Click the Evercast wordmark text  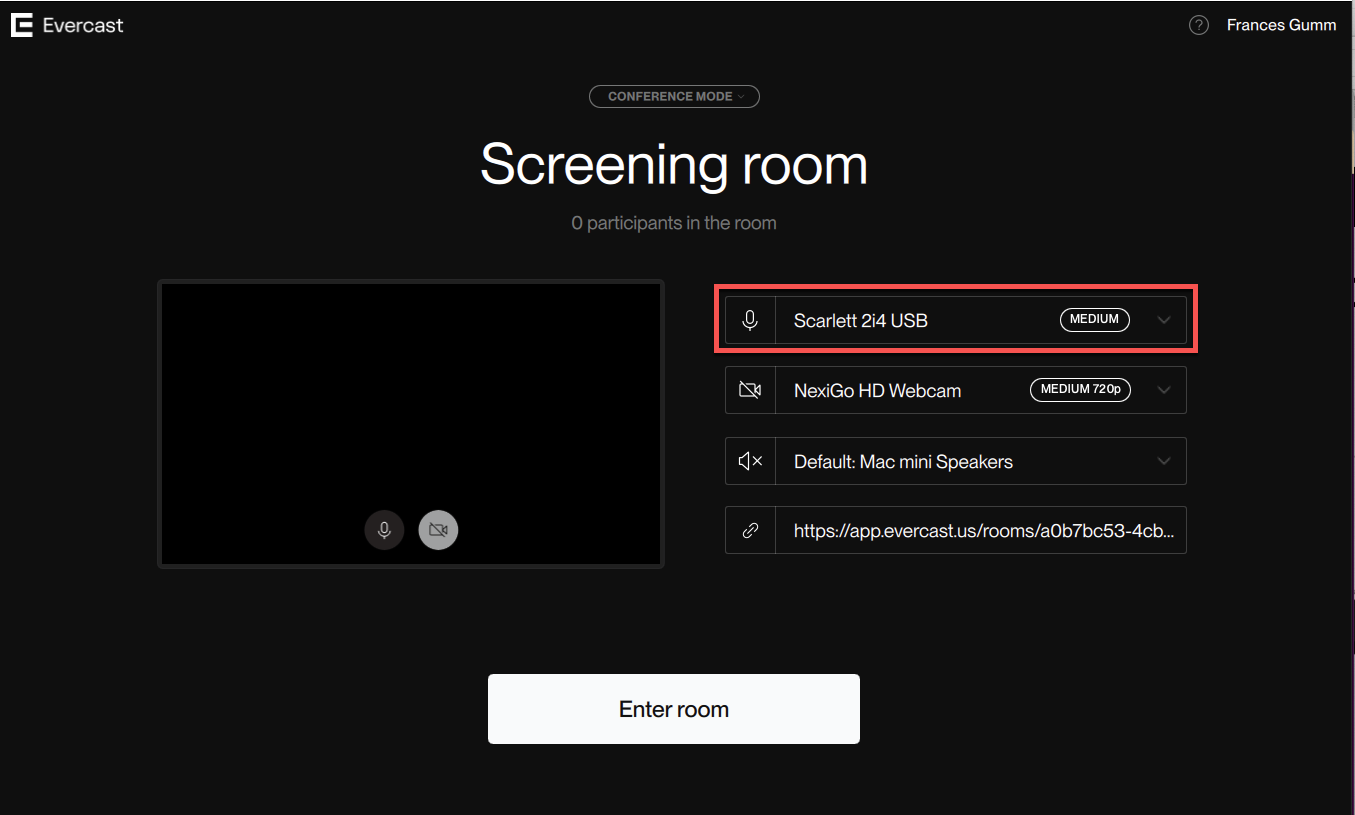point(83,26)
